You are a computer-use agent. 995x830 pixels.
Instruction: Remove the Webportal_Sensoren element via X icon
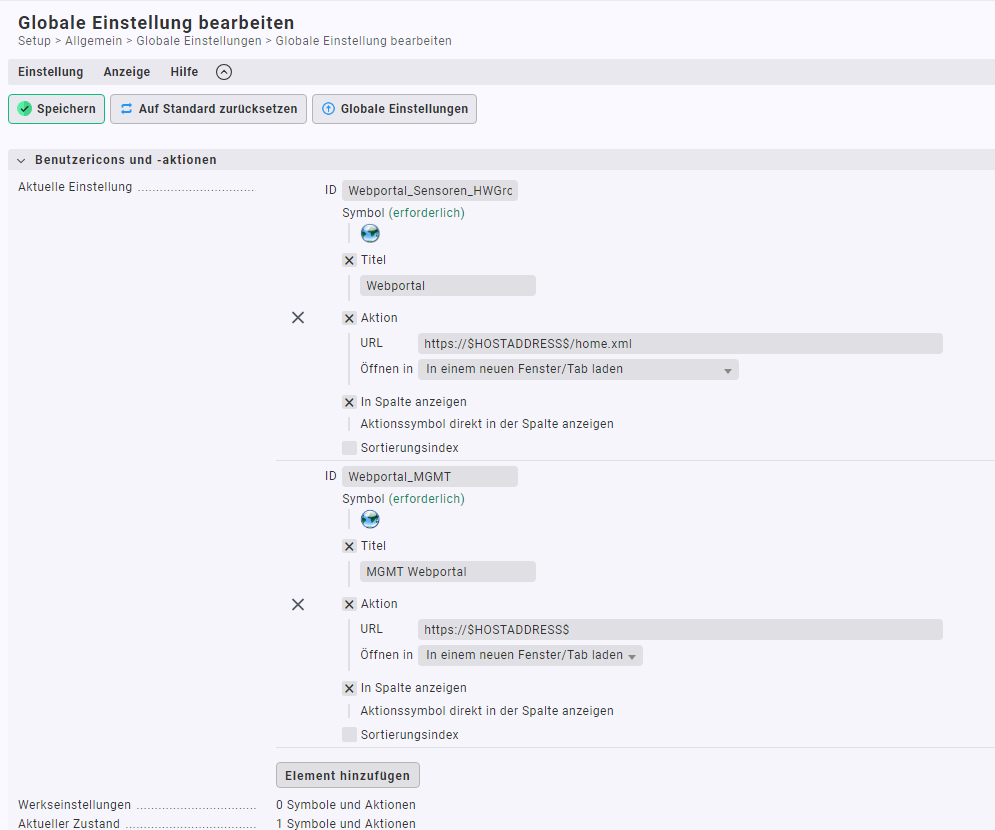(298, 318)
